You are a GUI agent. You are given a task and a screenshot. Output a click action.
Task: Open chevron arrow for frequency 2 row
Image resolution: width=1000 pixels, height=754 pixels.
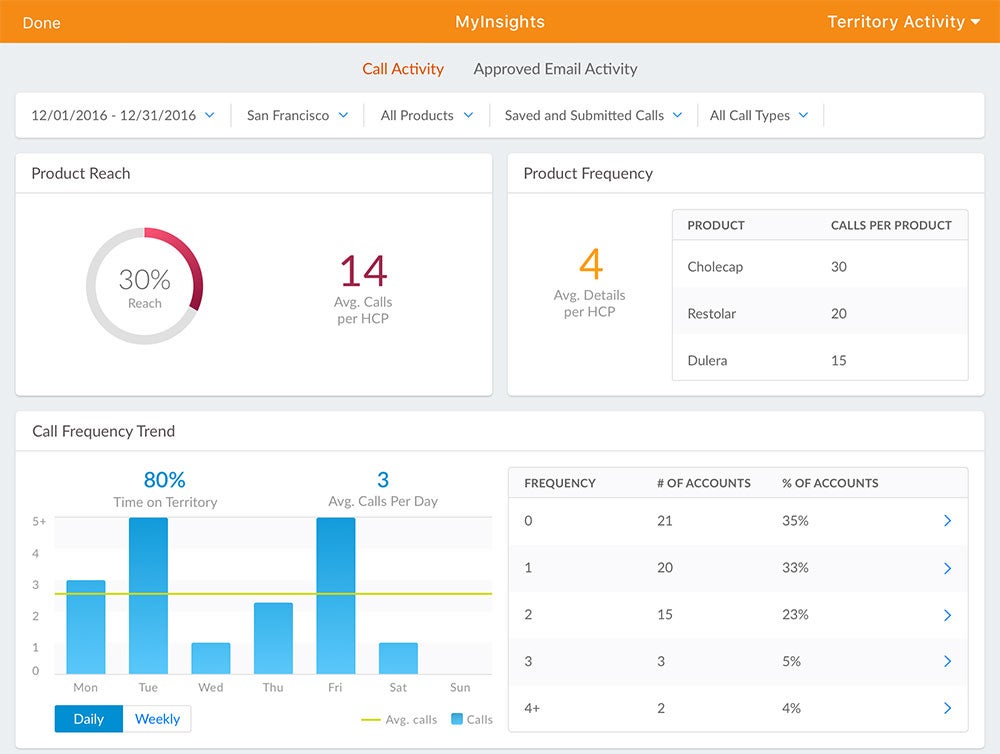coord(947,615)
